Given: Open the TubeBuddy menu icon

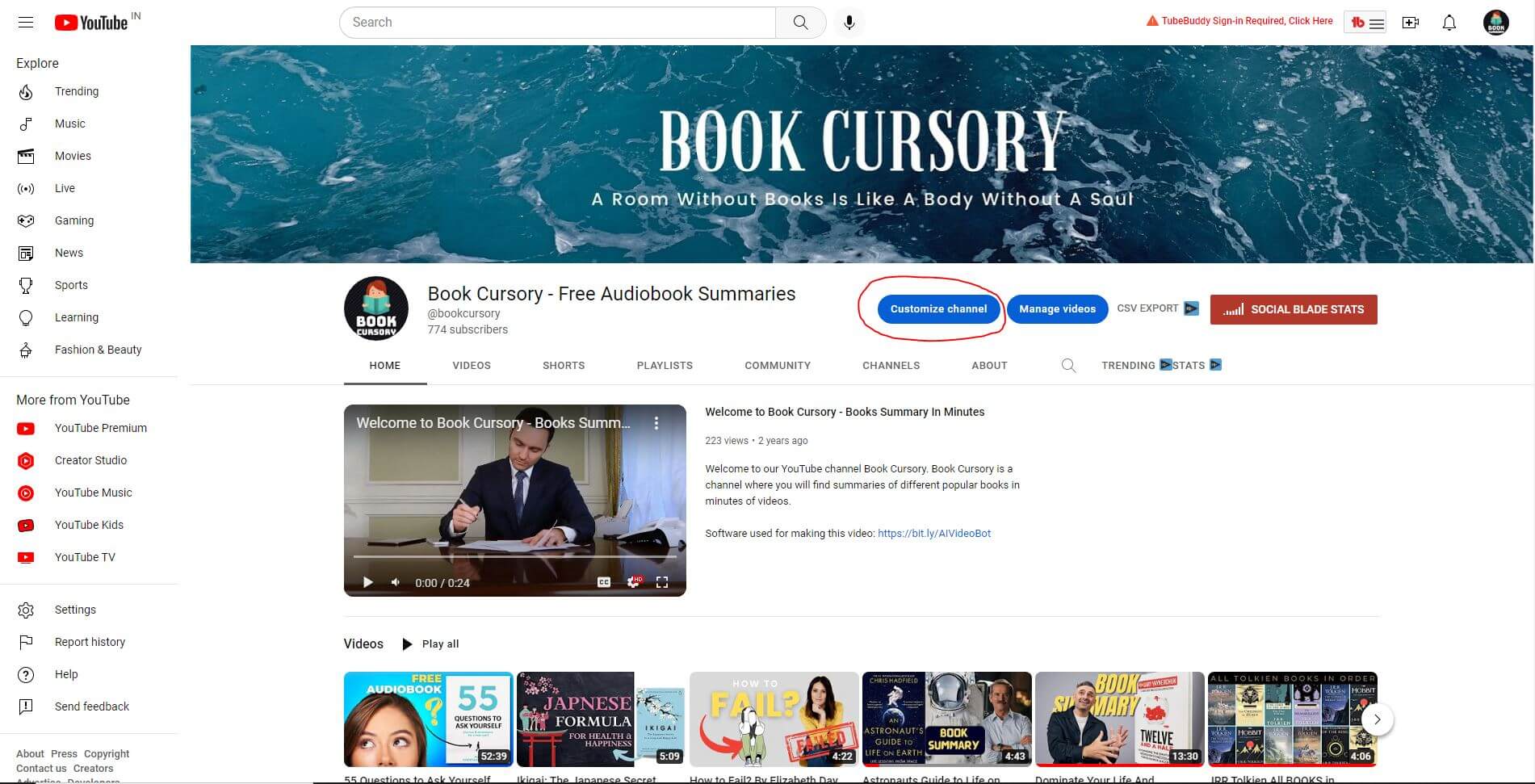Looking at the screenshot, I should coord(1366,23).
